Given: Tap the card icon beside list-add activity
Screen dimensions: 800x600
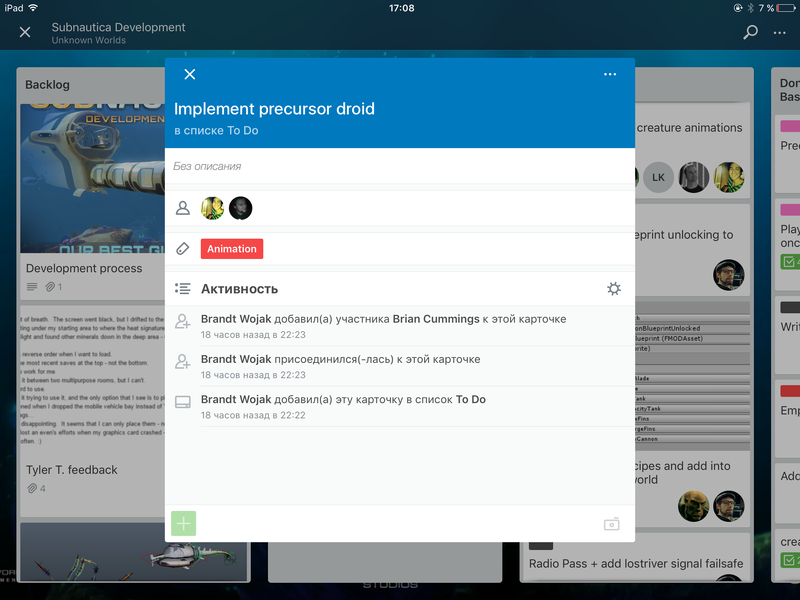Looking at the screenshot, I should click(x=183, y=402).
